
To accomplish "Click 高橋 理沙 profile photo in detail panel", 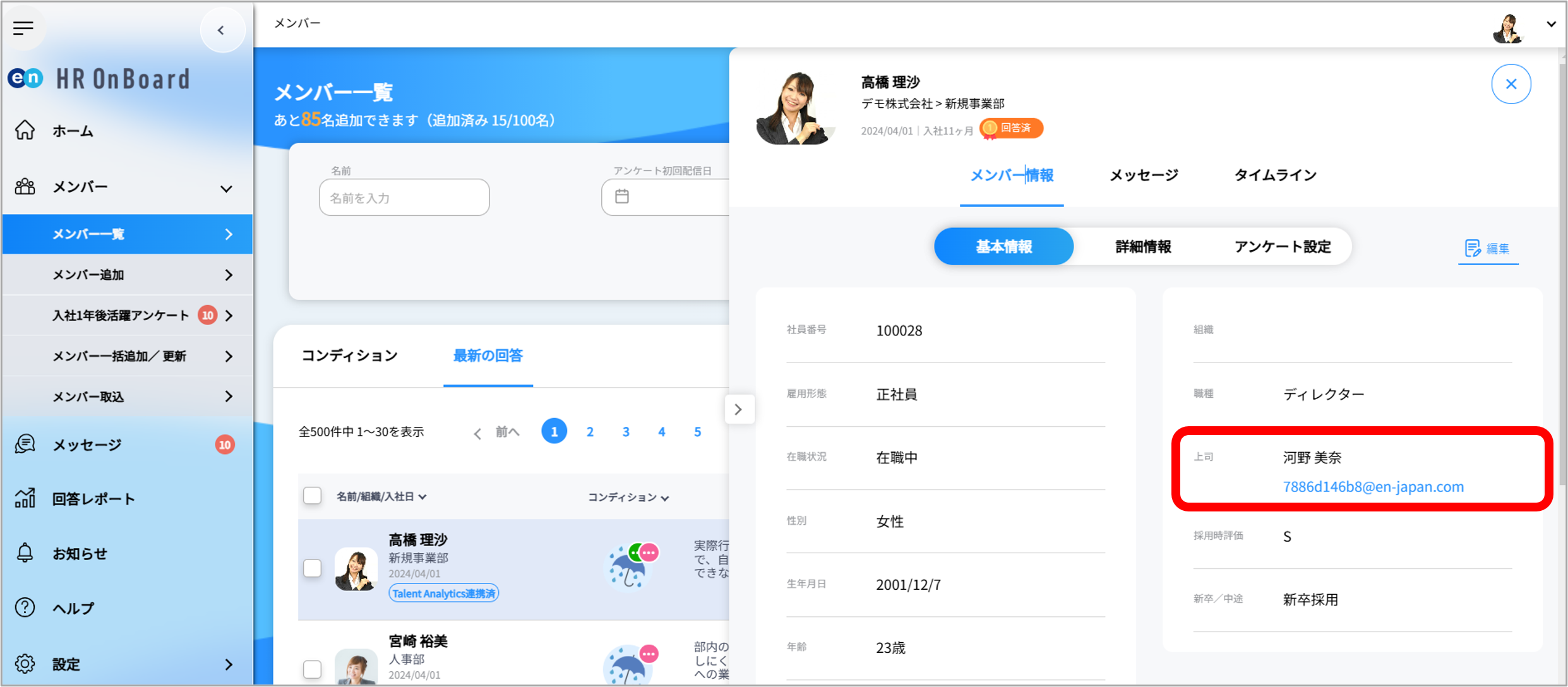I will 796,108.
